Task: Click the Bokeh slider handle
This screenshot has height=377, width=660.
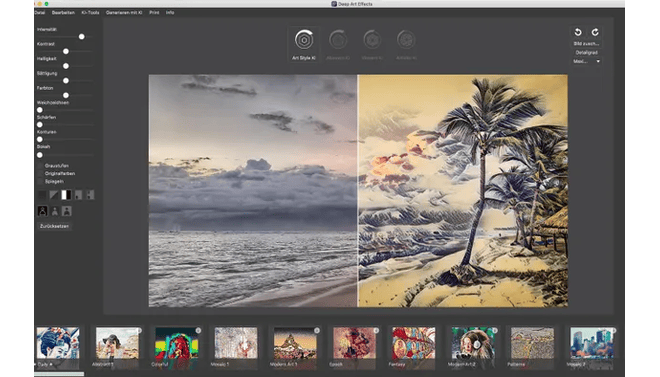Action: [40, 155]
